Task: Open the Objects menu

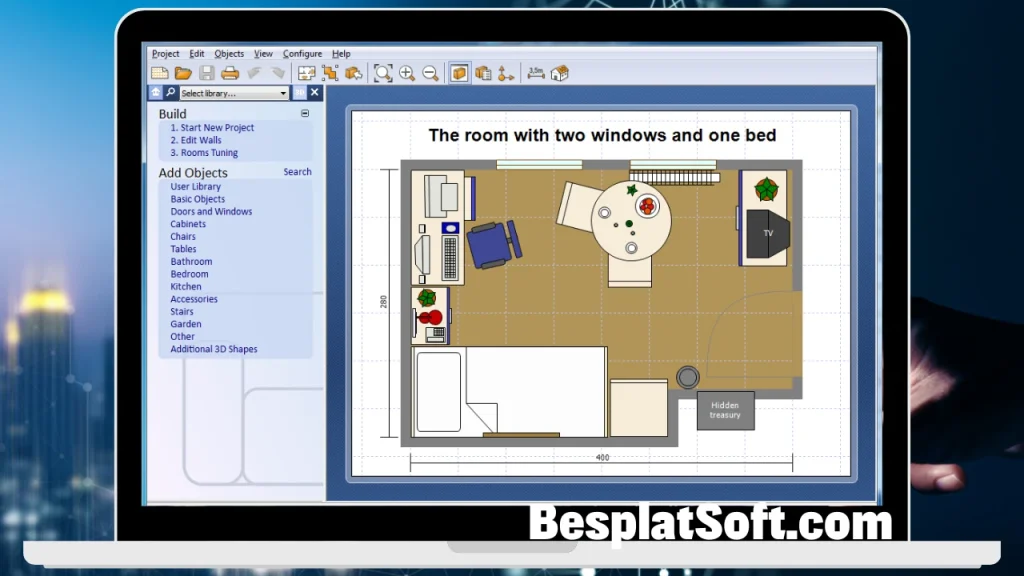Action: (x=229, y=54)
